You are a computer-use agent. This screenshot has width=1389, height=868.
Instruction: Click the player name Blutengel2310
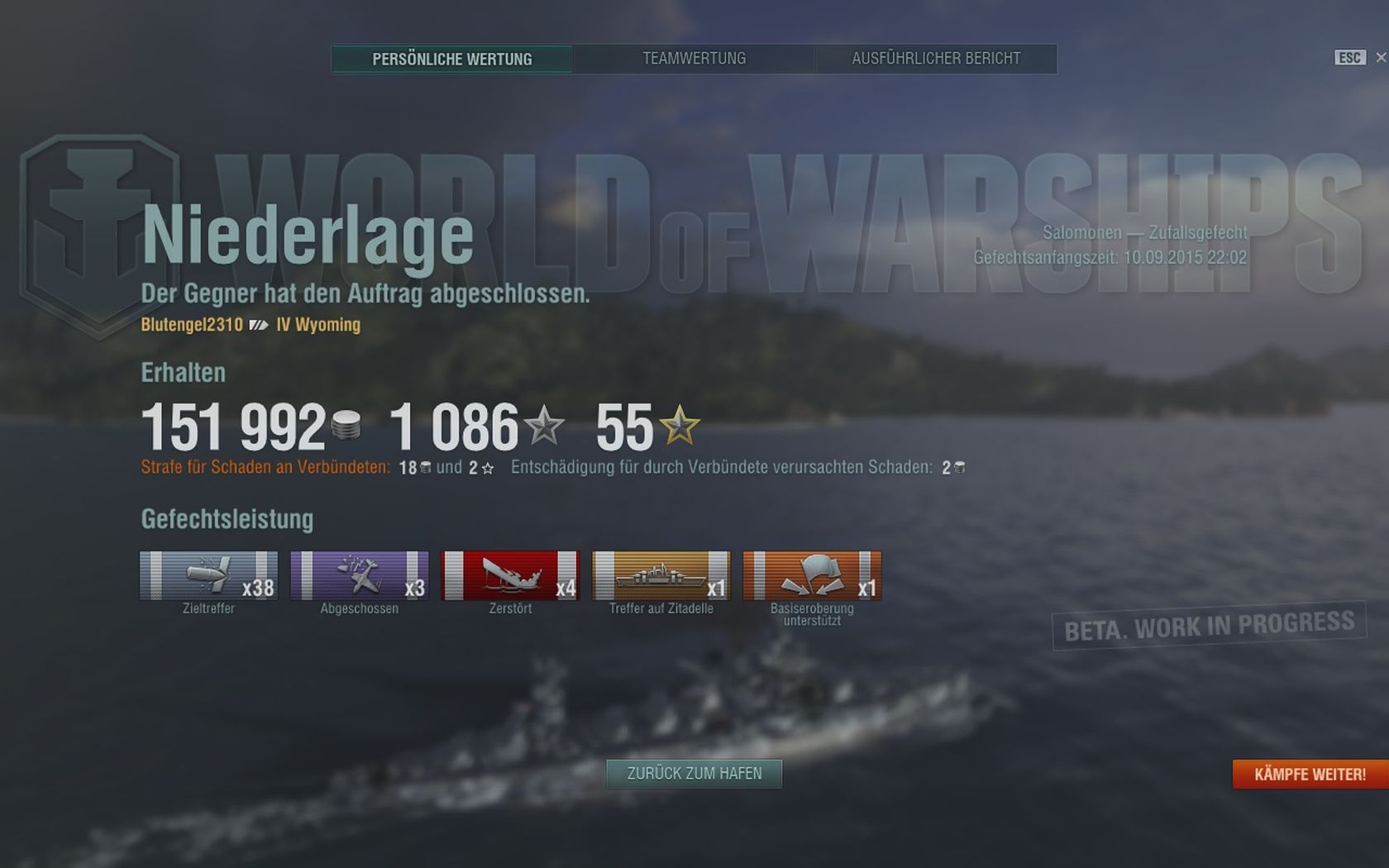(192, 325)
